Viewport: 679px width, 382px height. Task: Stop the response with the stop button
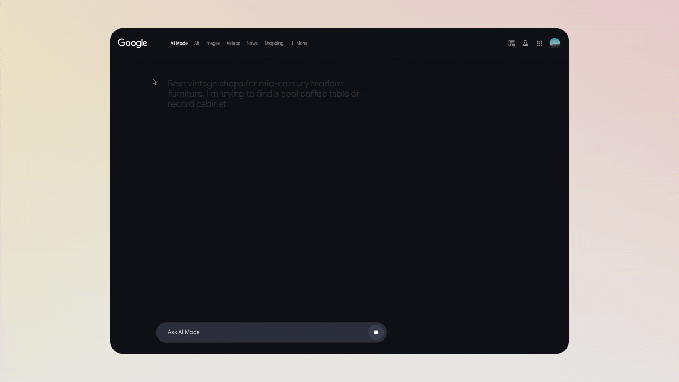pos(376,332)
